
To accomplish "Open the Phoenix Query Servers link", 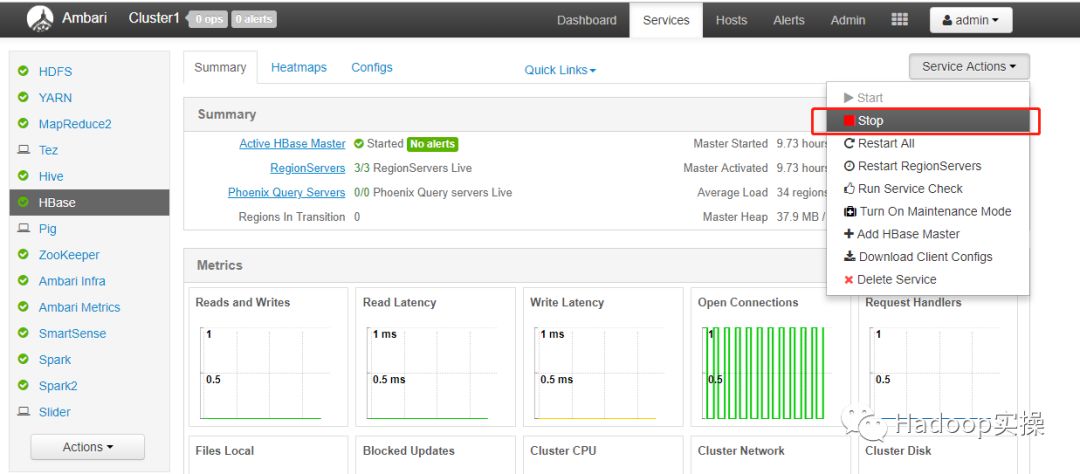I will pos(287,192).
